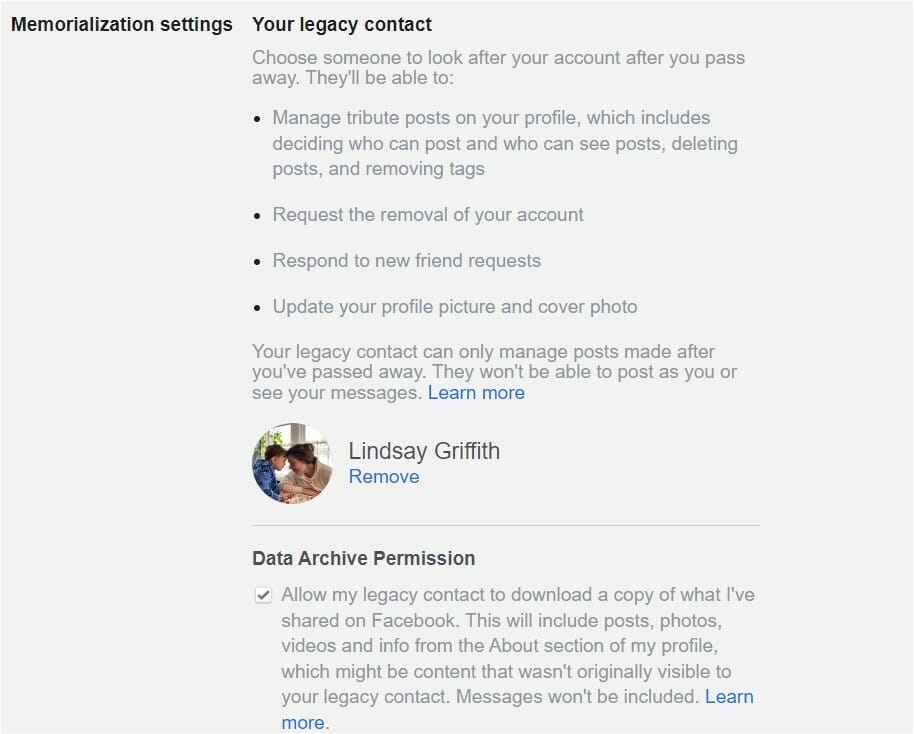Click the bullet beside 'Request the removal'

pos(258,216)
